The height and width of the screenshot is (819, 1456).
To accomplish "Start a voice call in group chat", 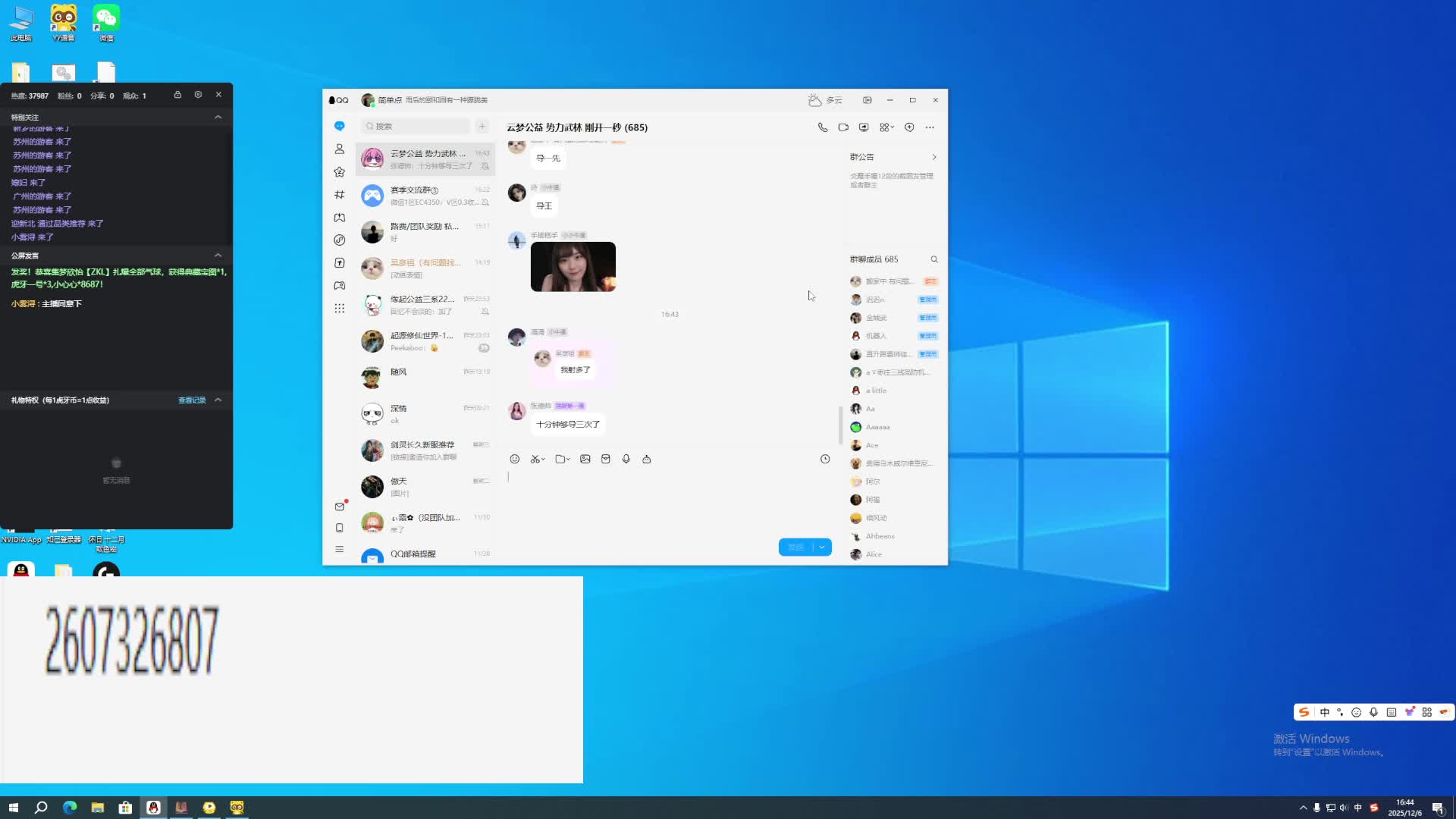I will 823,127.
